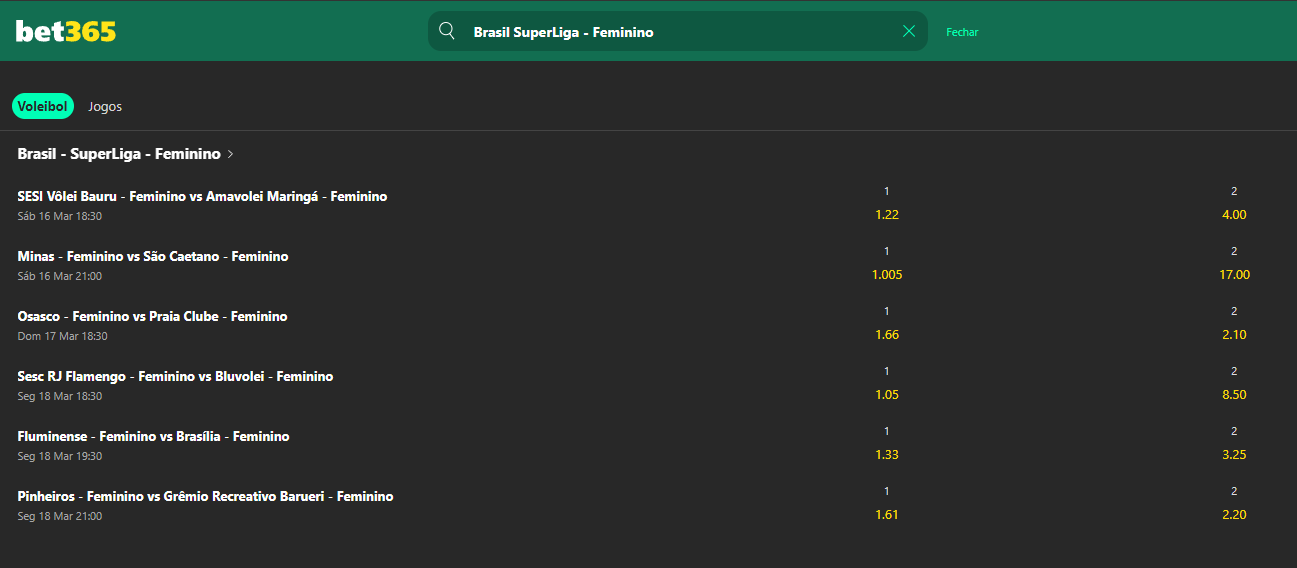Open Pinheiros vs Grêmio Recreativo Barueri match
Viewport: 1297px width, 568px height.
(205, 497)
